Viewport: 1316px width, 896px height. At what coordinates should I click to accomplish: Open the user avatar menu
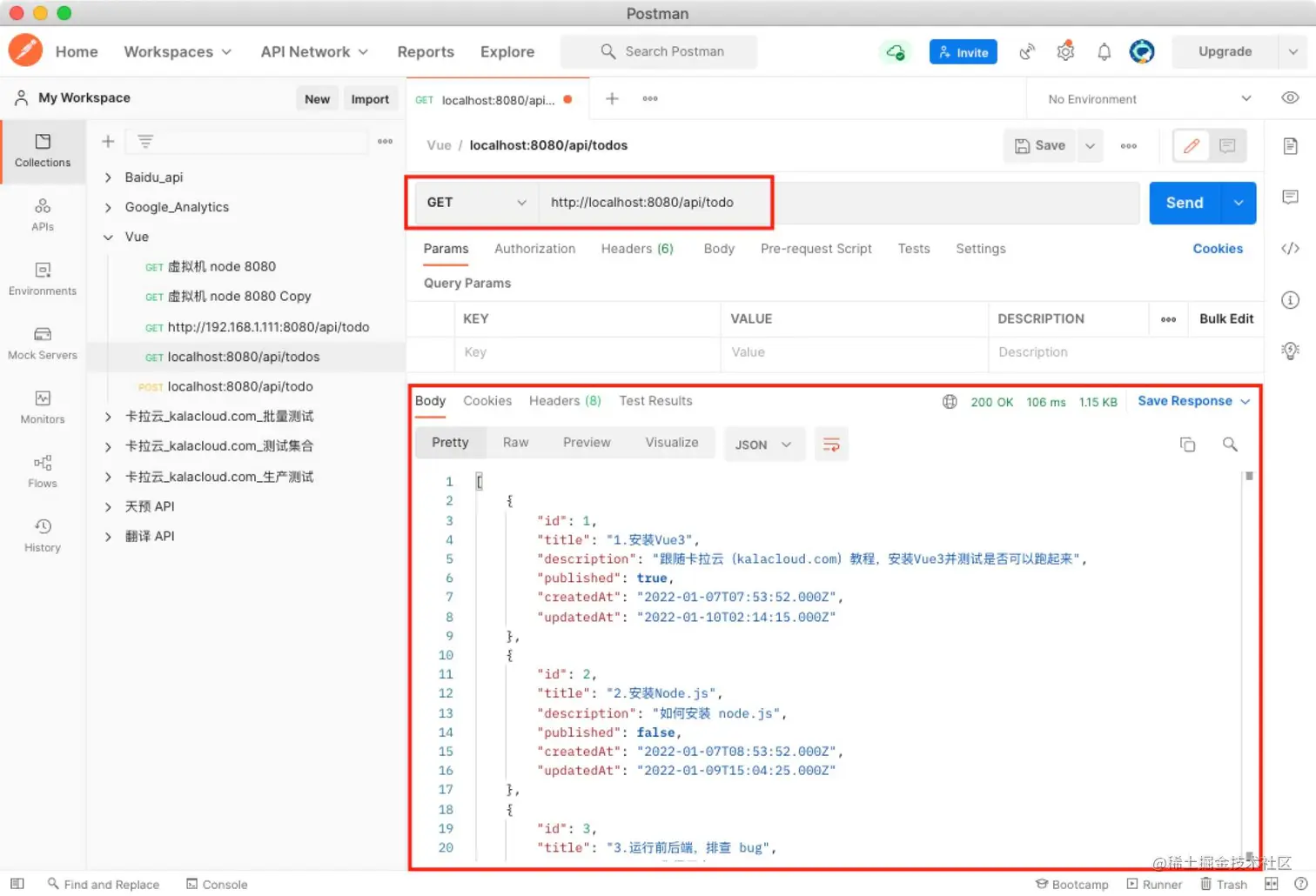[x=1142, y=51]
